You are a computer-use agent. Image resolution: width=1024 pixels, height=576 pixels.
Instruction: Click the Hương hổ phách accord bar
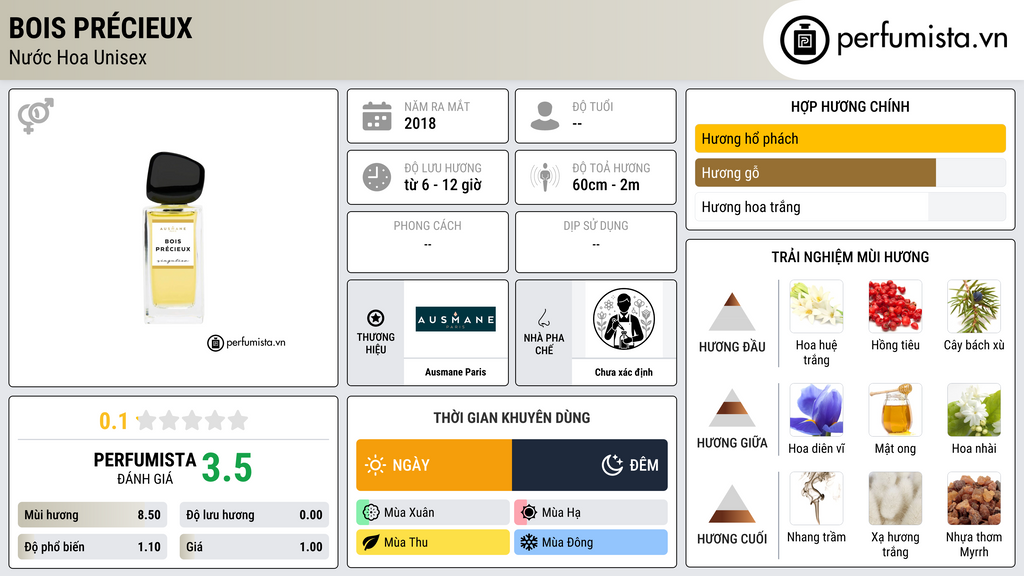(850, 138)
